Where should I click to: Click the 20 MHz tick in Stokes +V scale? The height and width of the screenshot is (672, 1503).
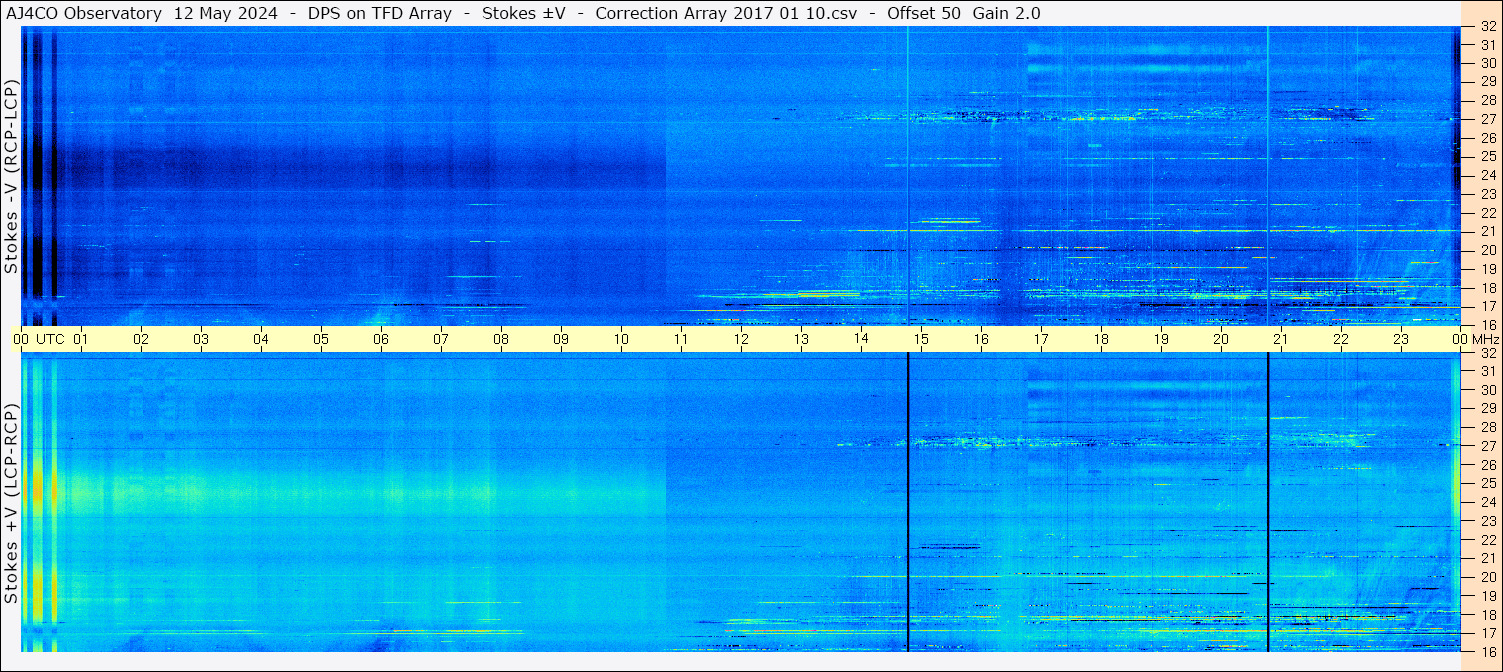coord(1488,577)
